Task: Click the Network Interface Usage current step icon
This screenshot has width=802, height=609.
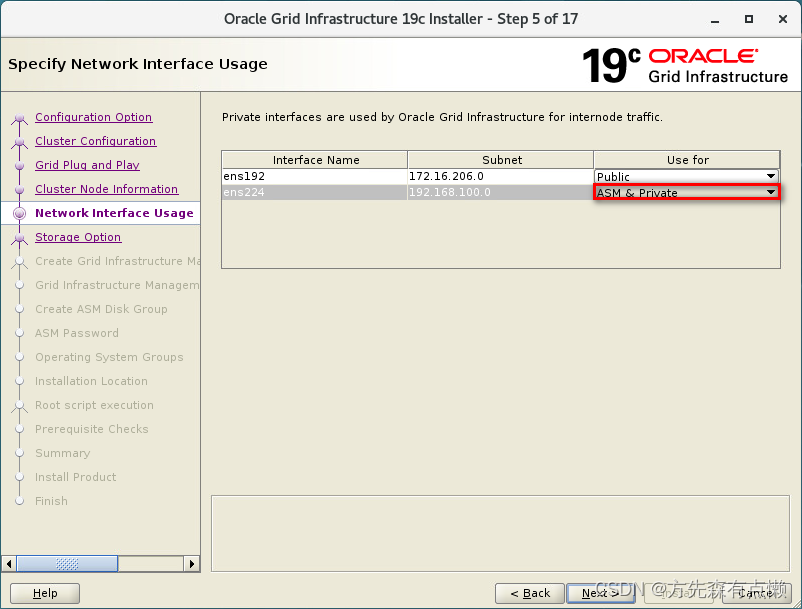Action: tap(19, 214)
